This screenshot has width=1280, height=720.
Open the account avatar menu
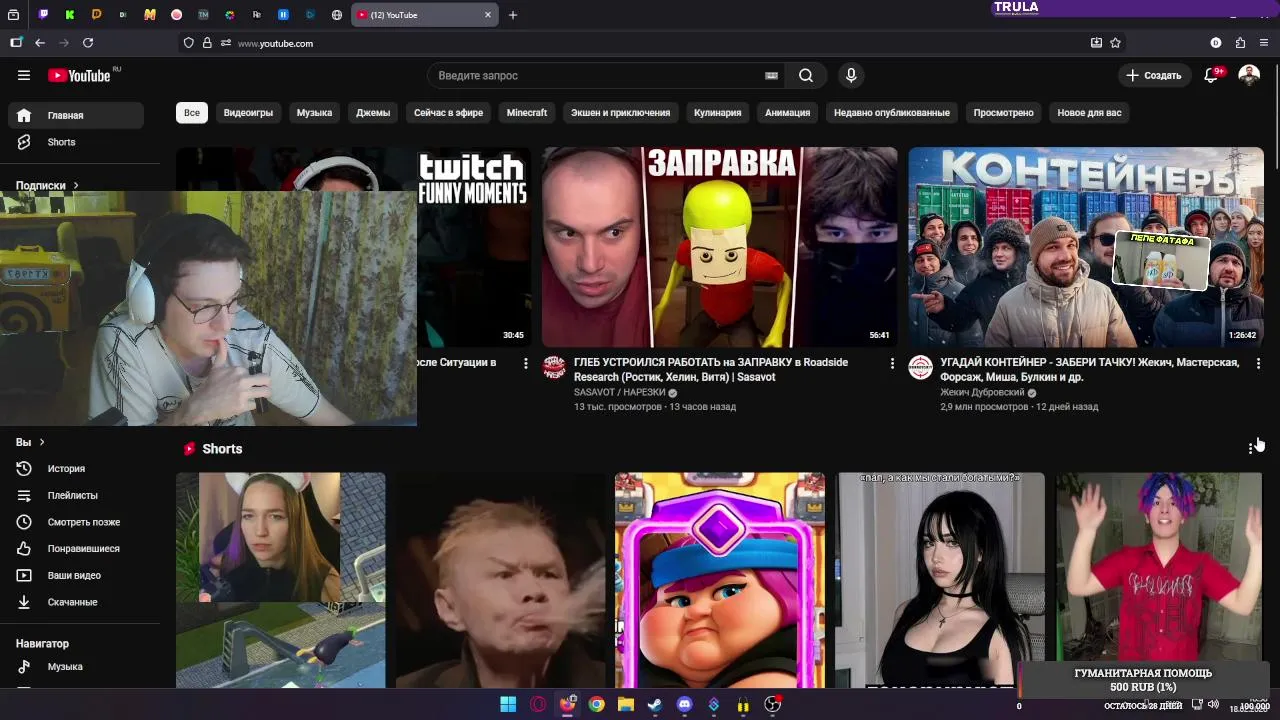(x=1249, y=75)
